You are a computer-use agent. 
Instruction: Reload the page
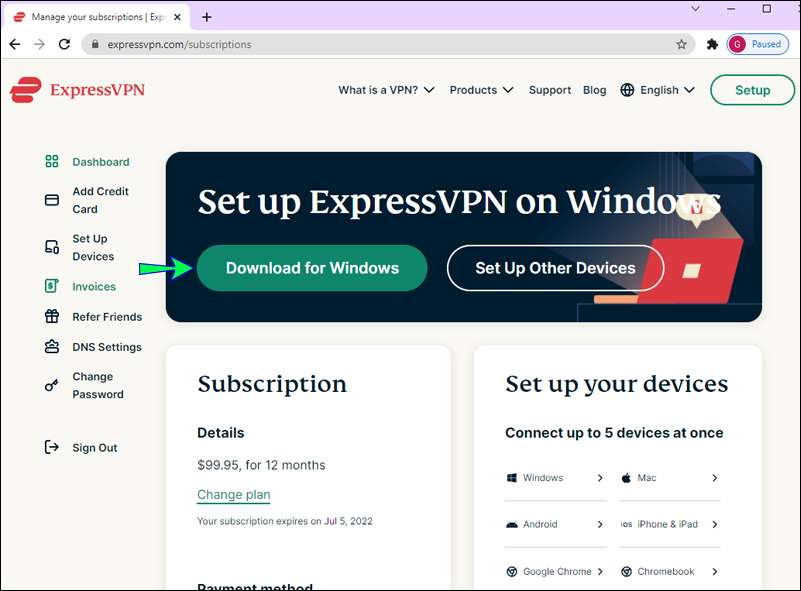pyautogui.click(x=64, y=44)
